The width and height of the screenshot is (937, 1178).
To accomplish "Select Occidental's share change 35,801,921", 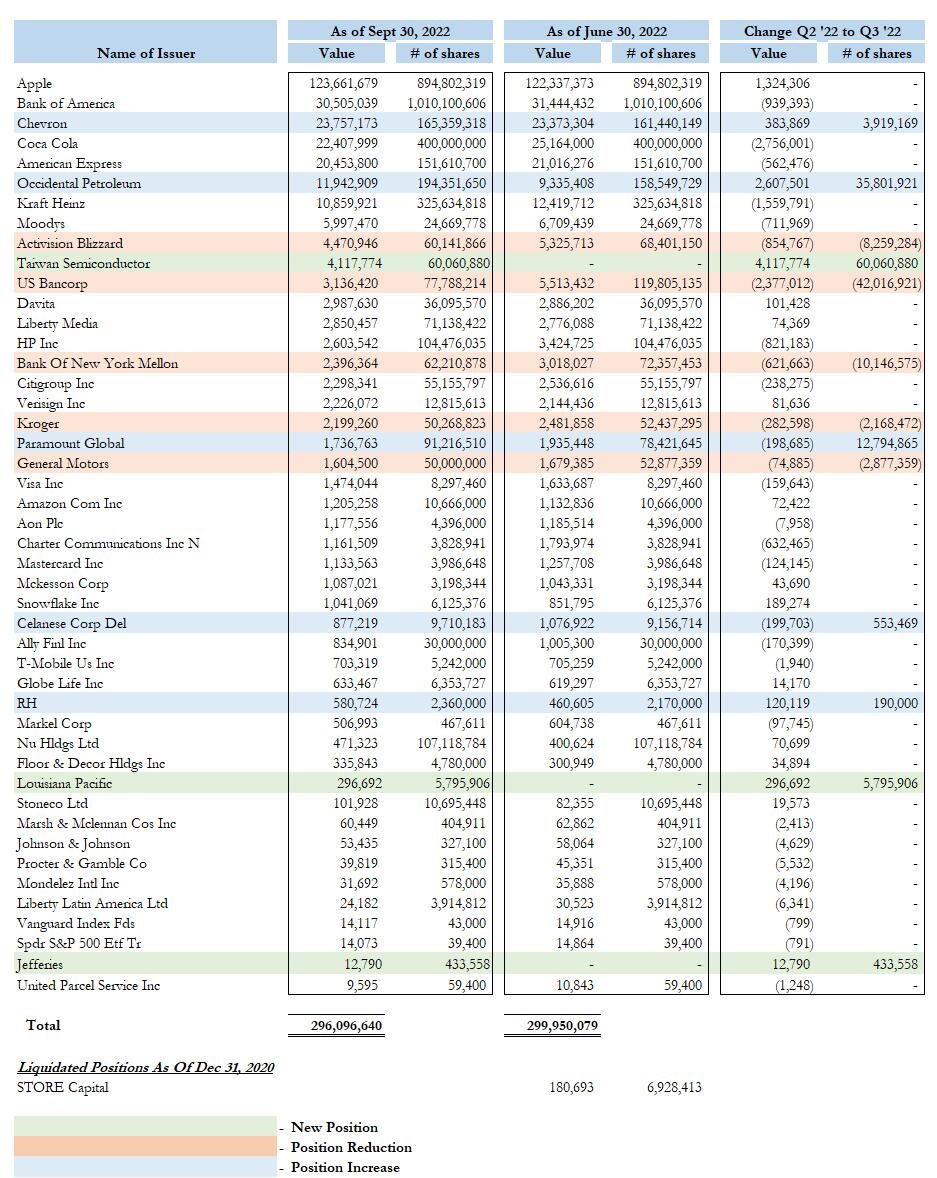I will [x=887, y=183].
